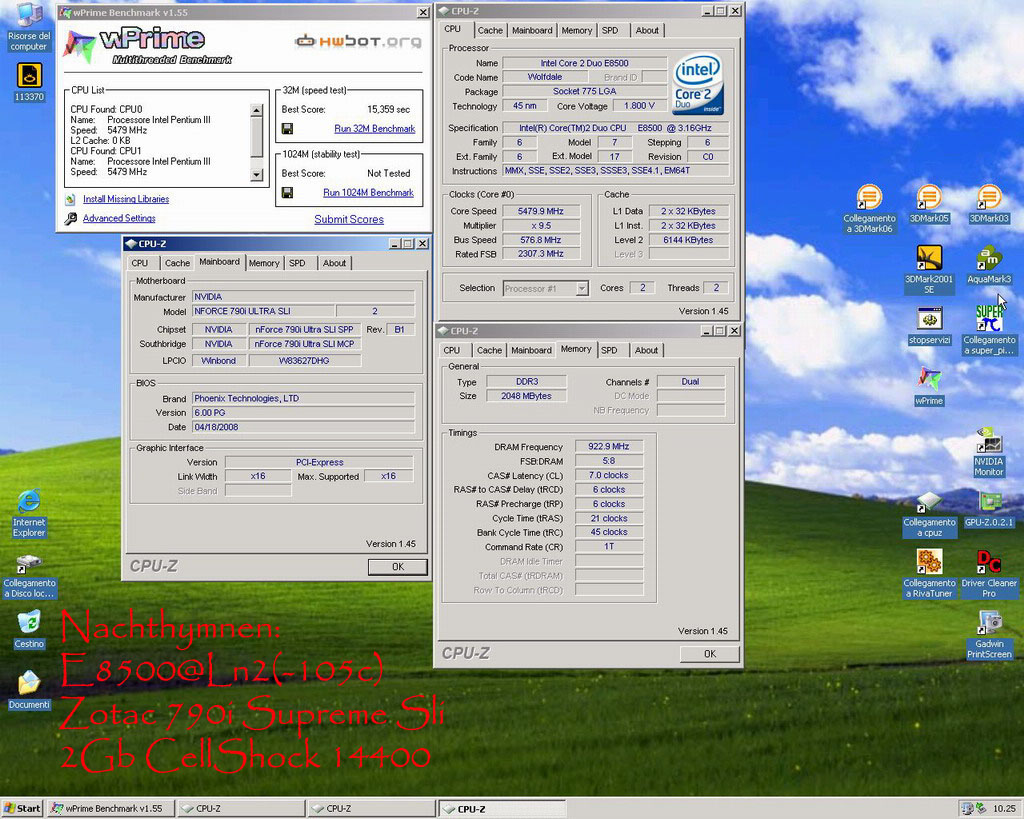Launch 3DMark2001 SE desktop shortcut
1024x819 pixels.
click(x=929, y=269)
